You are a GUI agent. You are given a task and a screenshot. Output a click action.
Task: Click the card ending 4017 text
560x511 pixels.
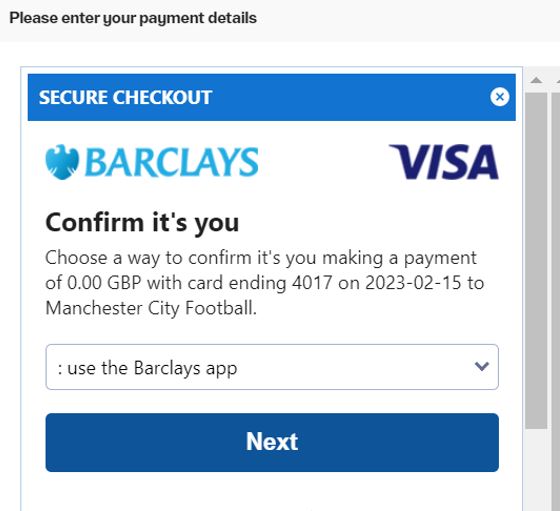coord(260,283)
